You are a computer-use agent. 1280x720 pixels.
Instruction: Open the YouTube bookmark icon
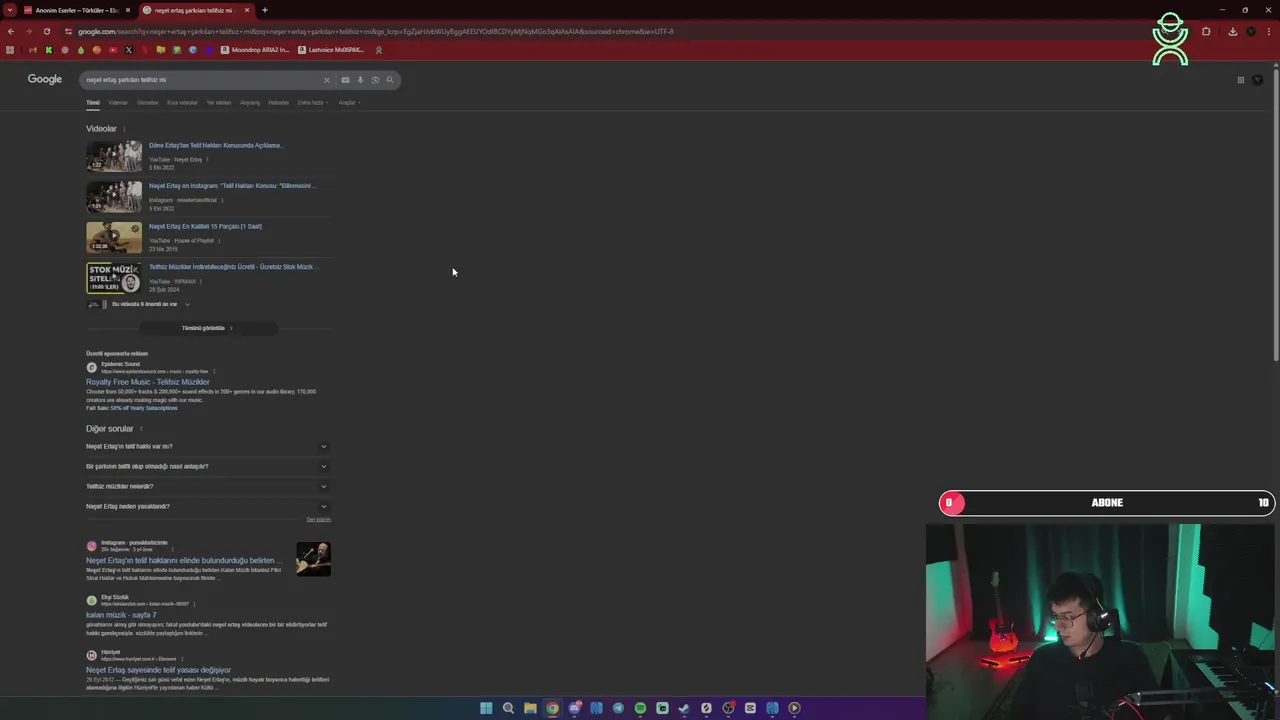point(113,49)
